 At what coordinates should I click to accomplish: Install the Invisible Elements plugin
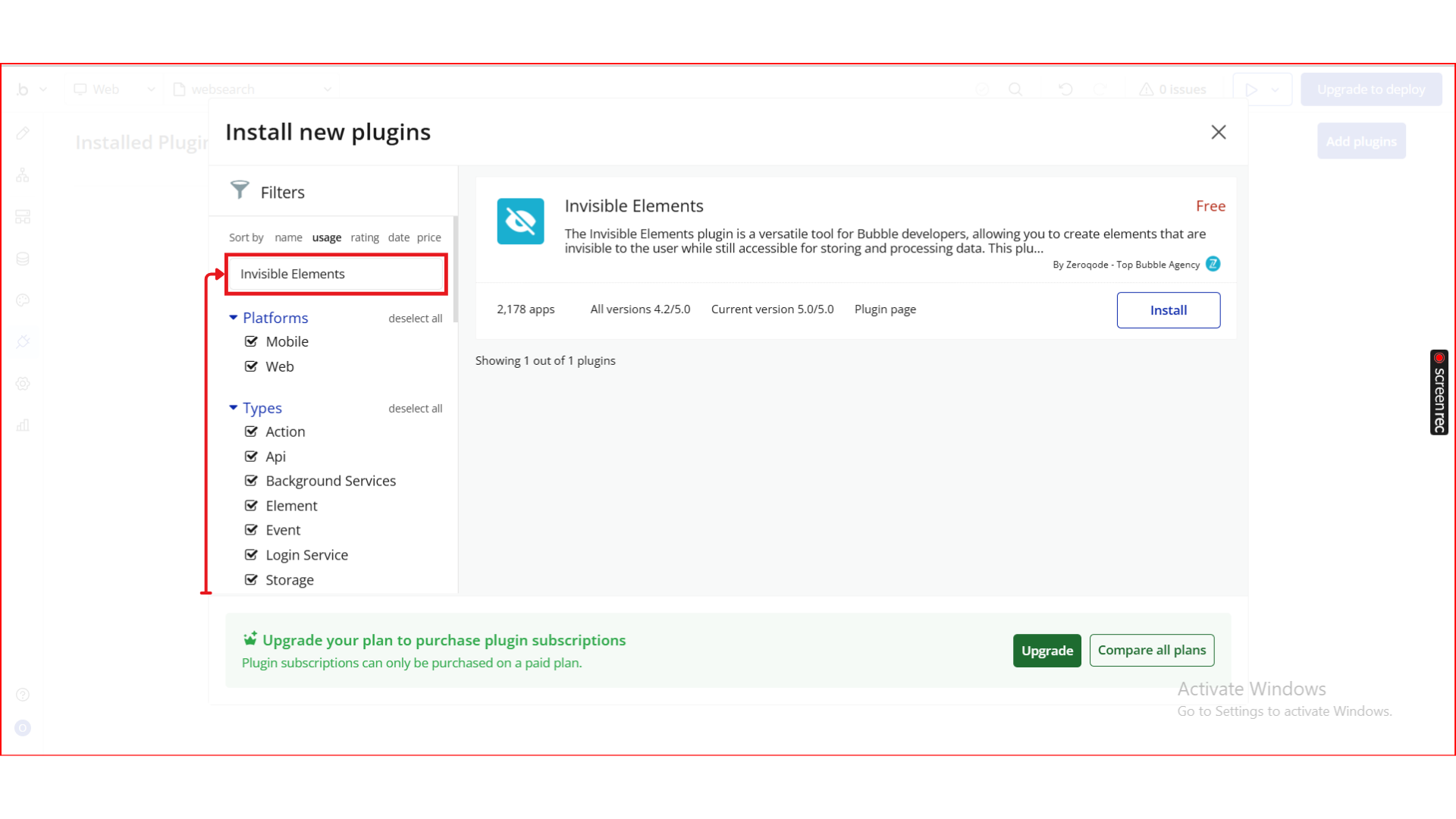[1168, 310]
